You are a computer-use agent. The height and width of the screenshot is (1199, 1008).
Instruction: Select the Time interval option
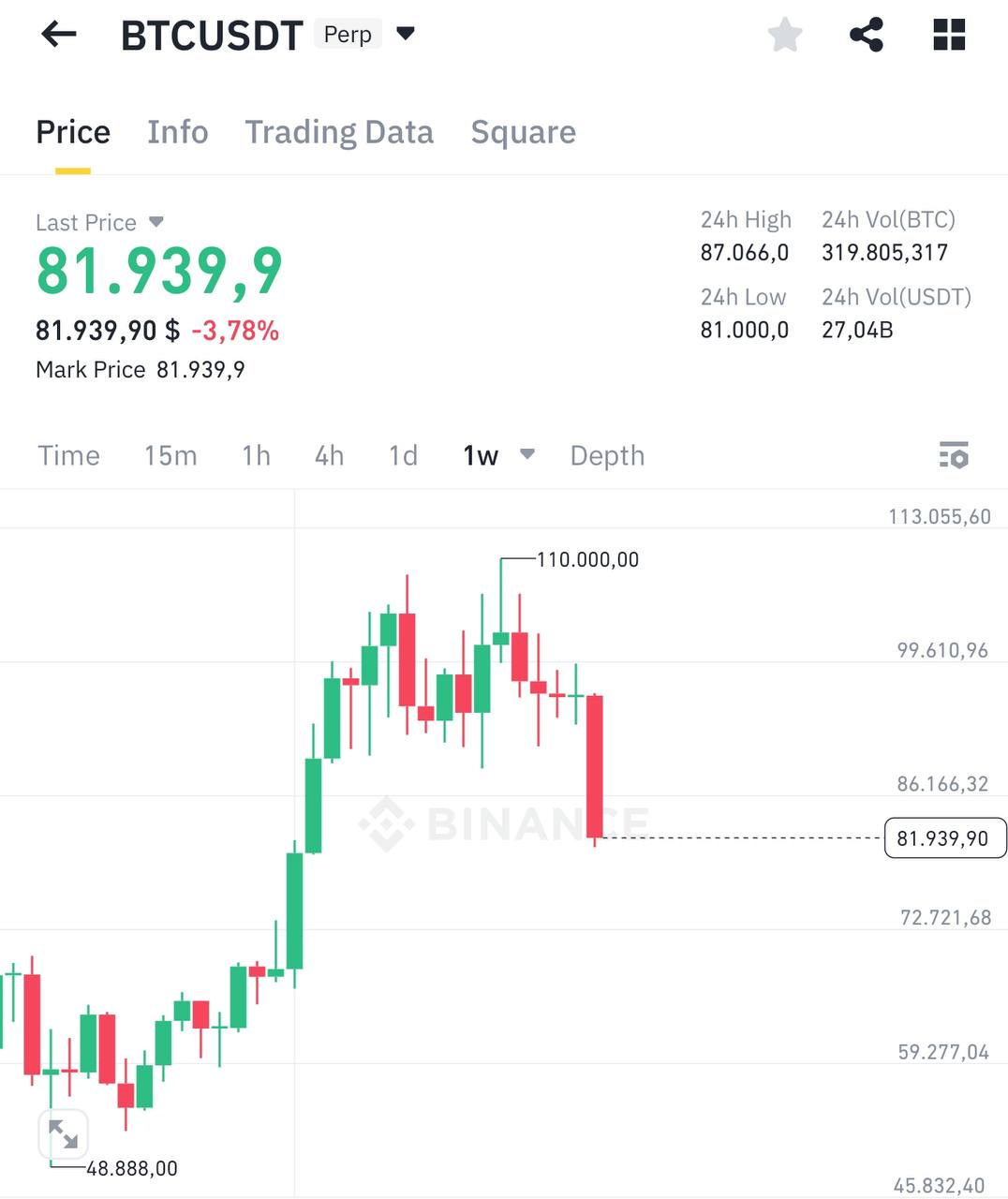pyautogui.click(x=68, y=456)
